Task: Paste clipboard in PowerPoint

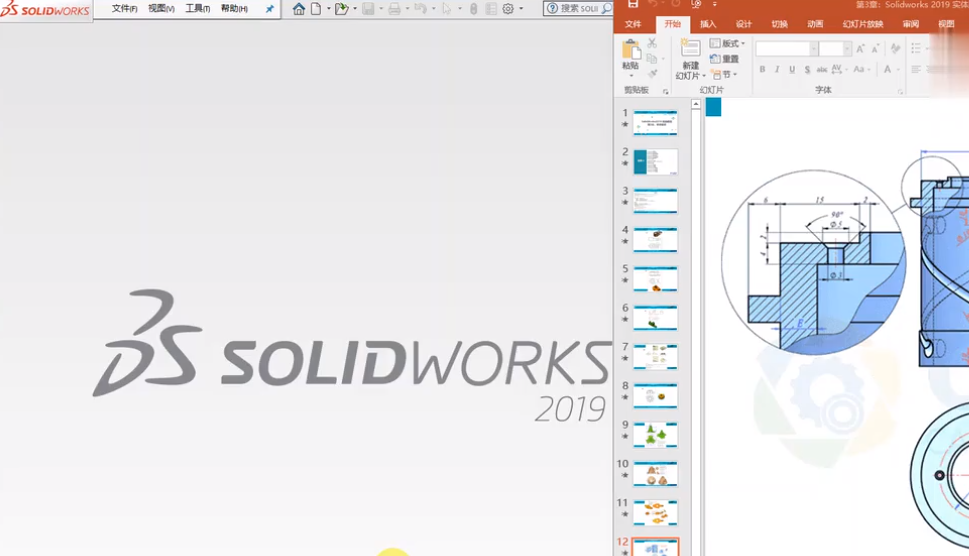Action: point(630,57)
